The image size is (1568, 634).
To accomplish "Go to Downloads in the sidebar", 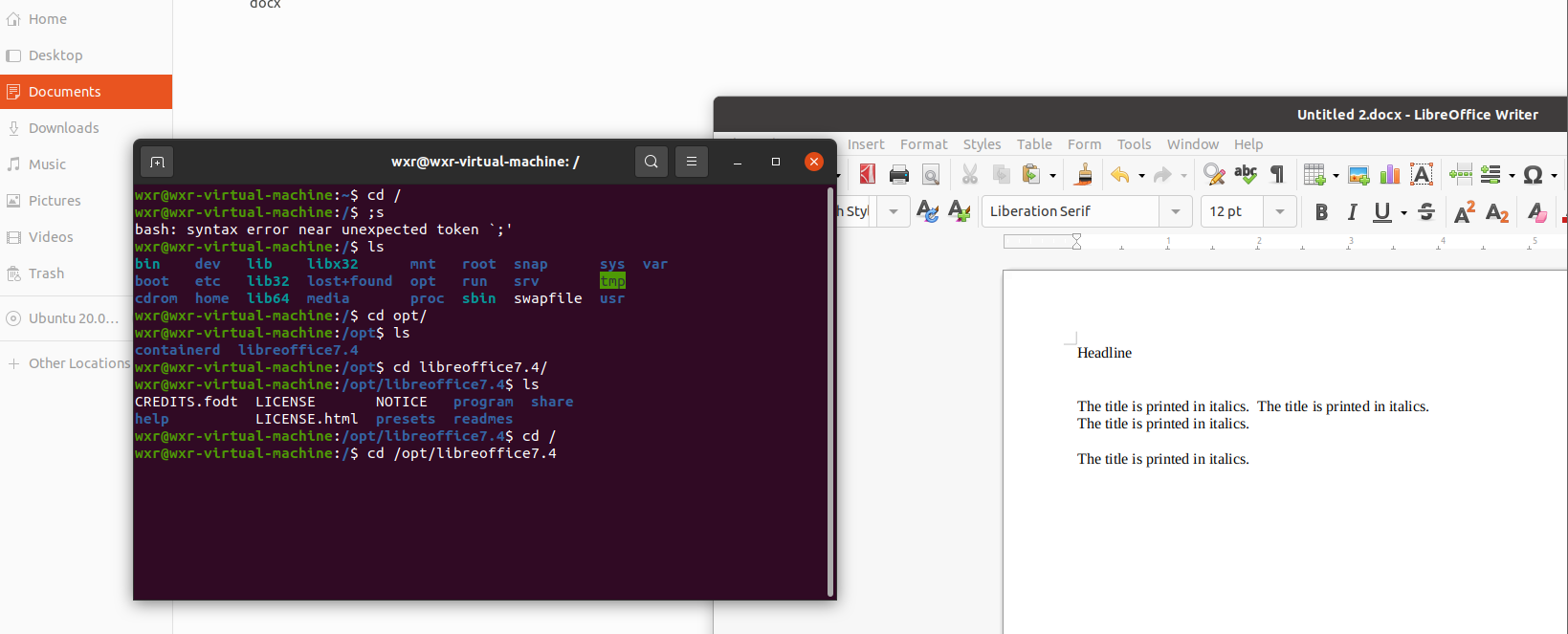I will [x=63, y=128].
